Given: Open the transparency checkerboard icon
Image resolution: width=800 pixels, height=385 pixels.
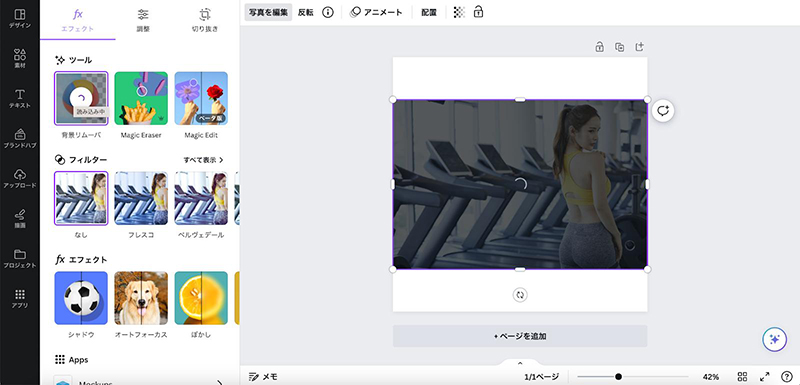Looking at the screenshot, I should [459, 12].
